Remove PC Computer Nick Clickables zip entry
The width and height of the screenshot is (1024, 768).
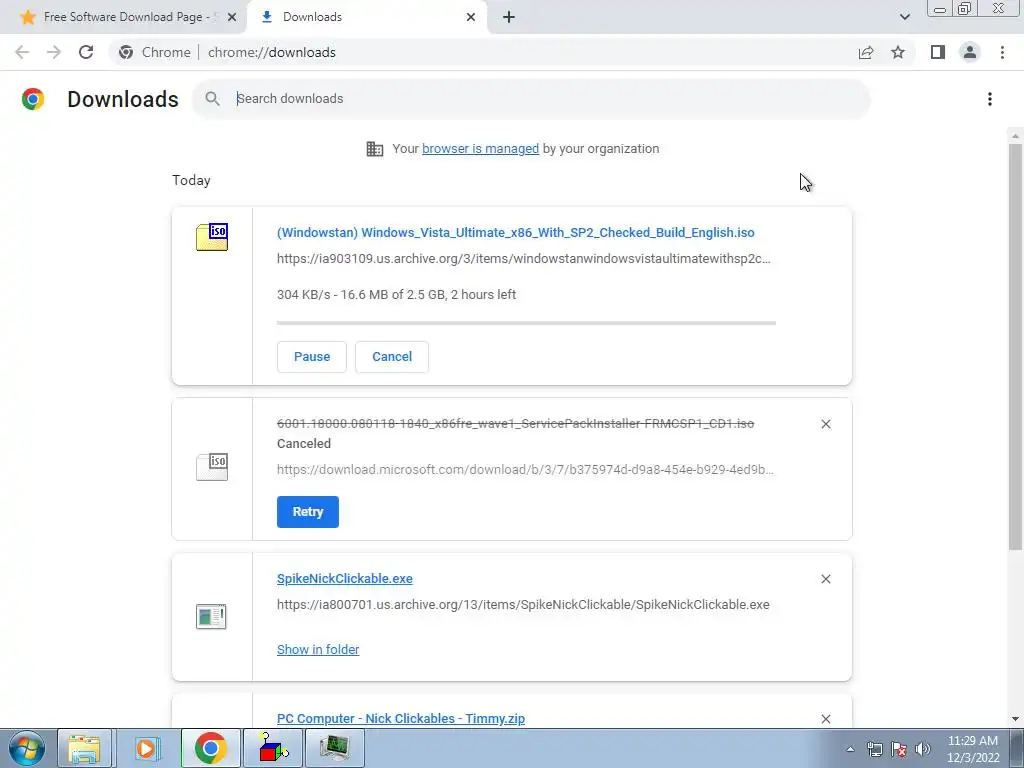tap(825, 719)
